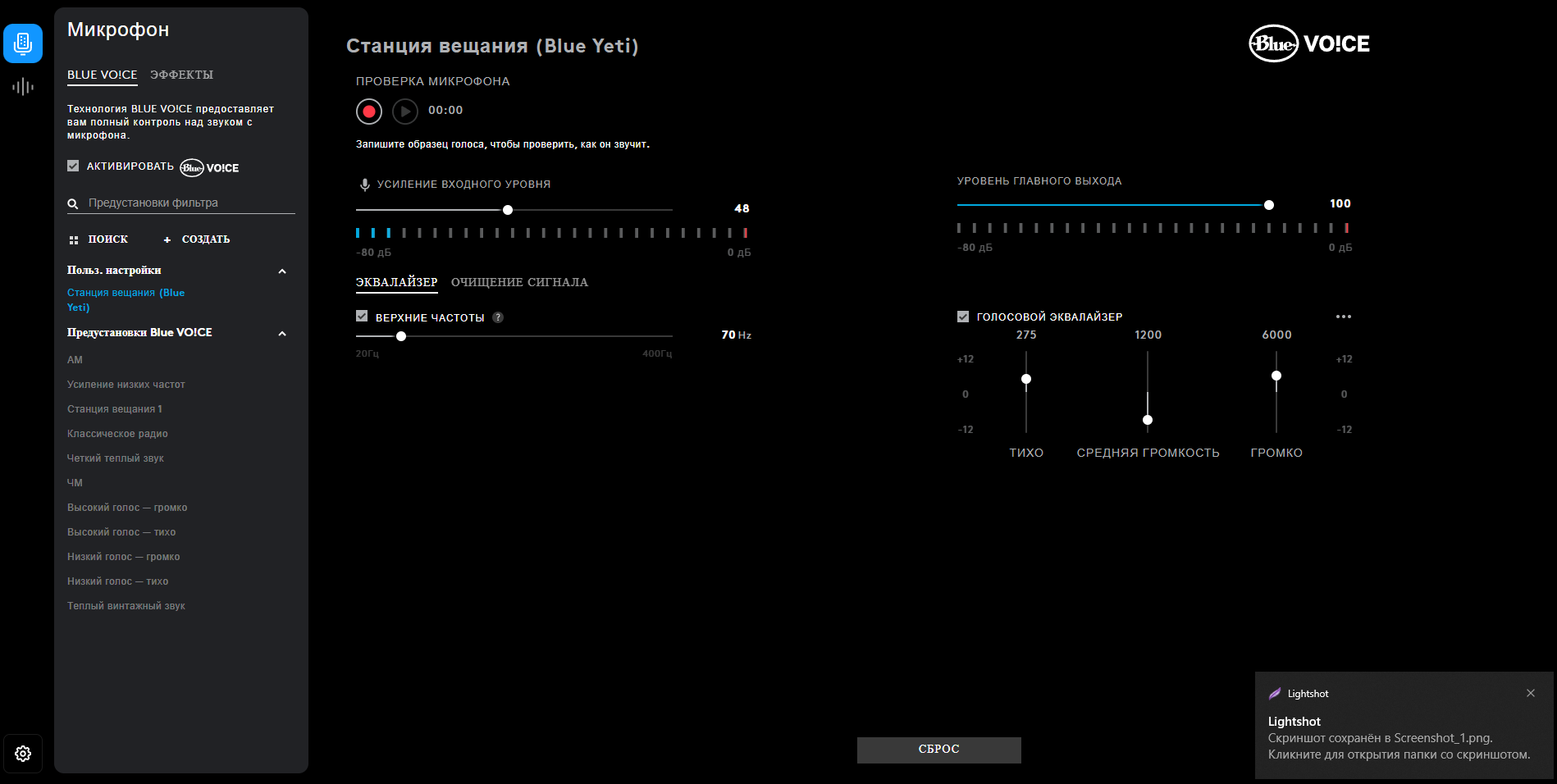Select the Высокий голос — тихо preset
1557x784 pixels.
121,532
